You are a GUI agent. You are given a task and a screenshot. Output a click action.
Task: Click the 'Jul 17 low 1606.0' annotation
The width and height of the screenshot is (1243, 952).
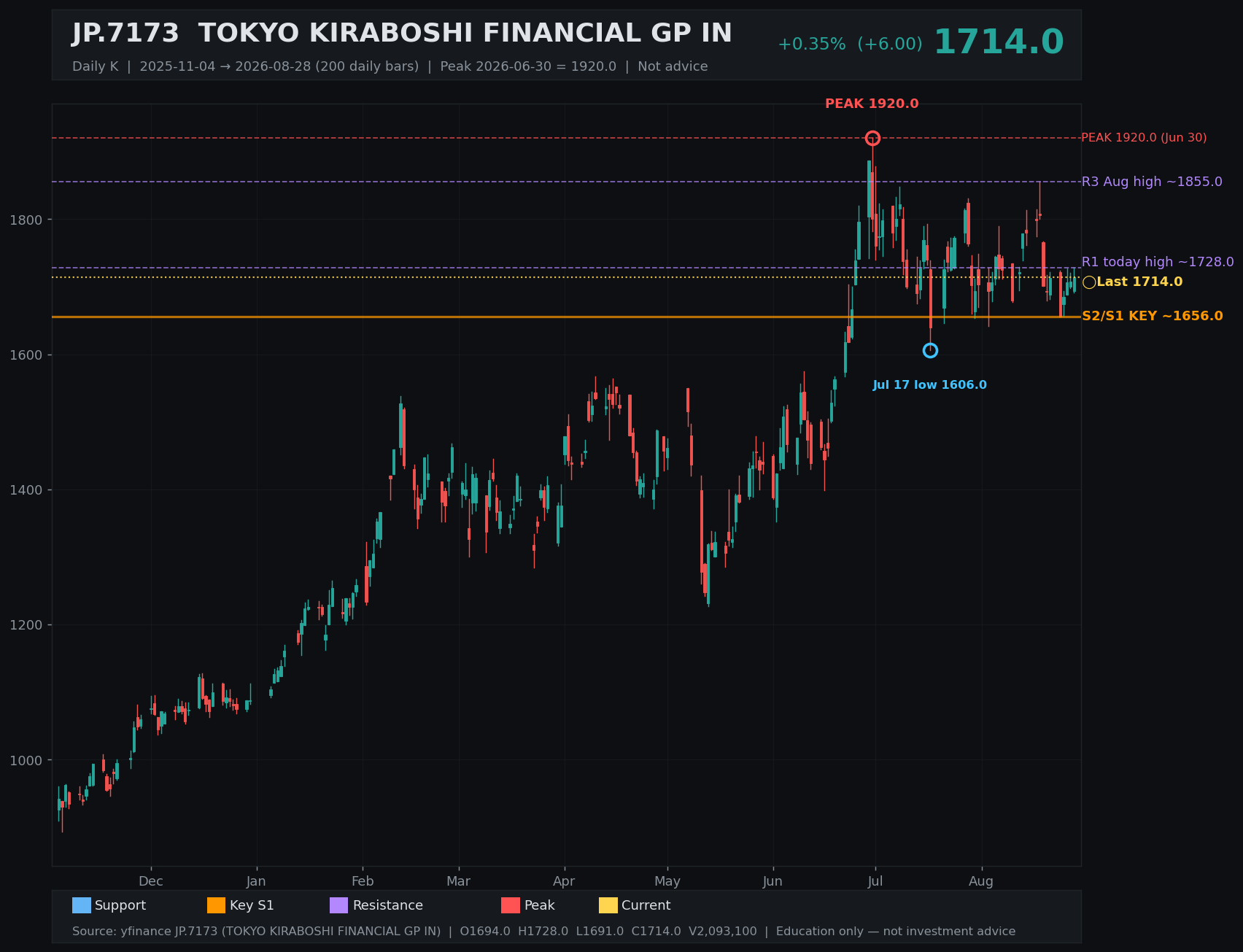[x=930, y=385]
